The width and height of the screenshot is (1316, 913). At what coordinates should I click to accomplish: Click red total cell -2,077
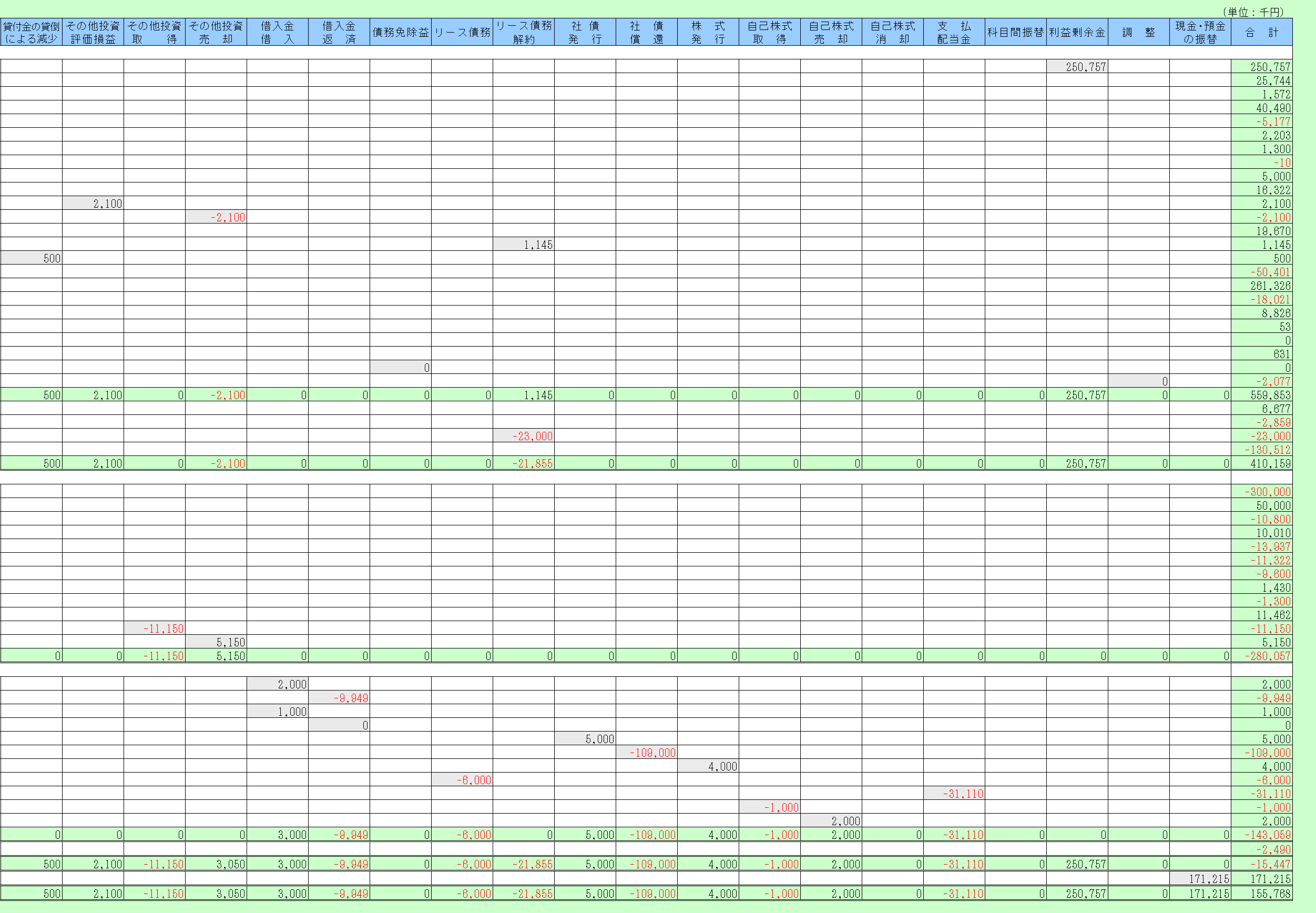pos(1262,382)
